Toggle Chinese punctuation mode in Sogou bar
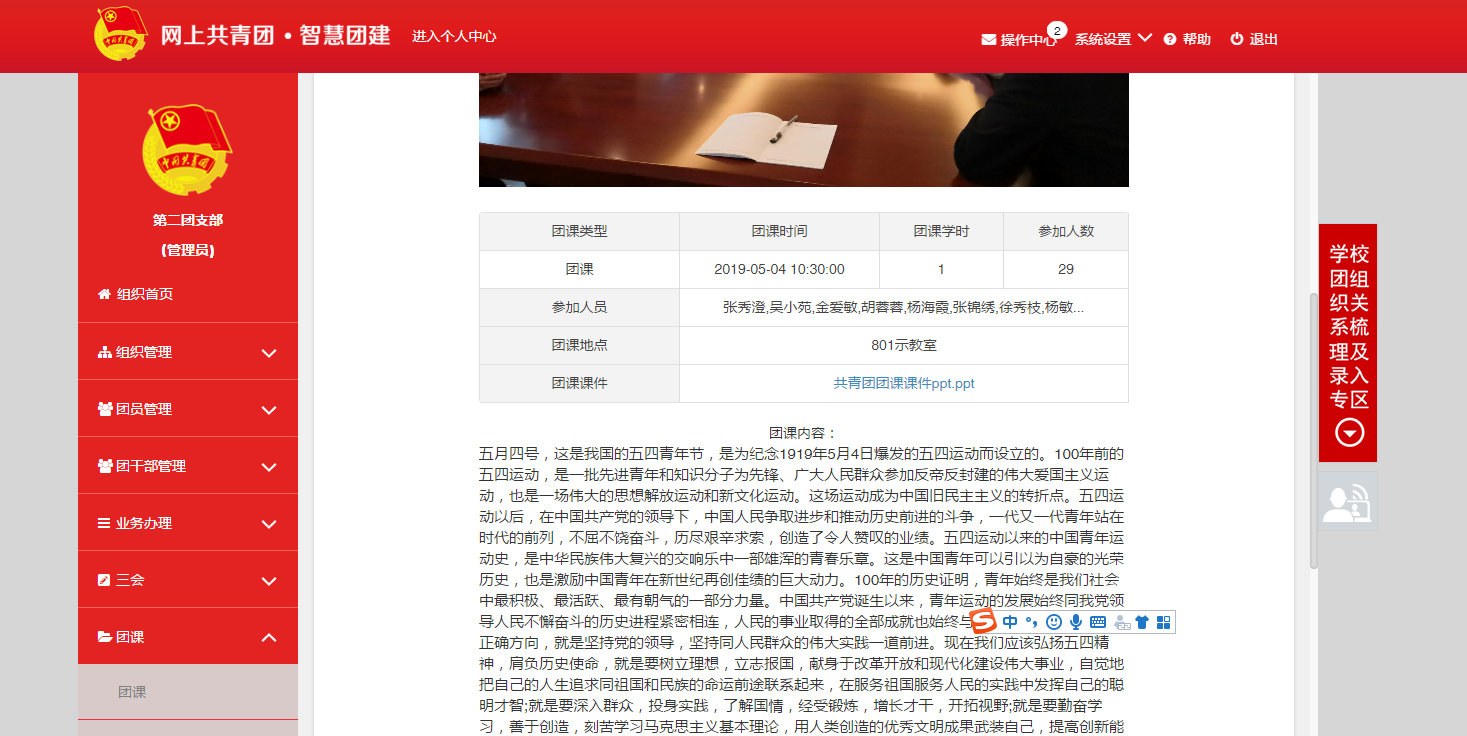The image size is (1467, 736). coord(1031,622)
